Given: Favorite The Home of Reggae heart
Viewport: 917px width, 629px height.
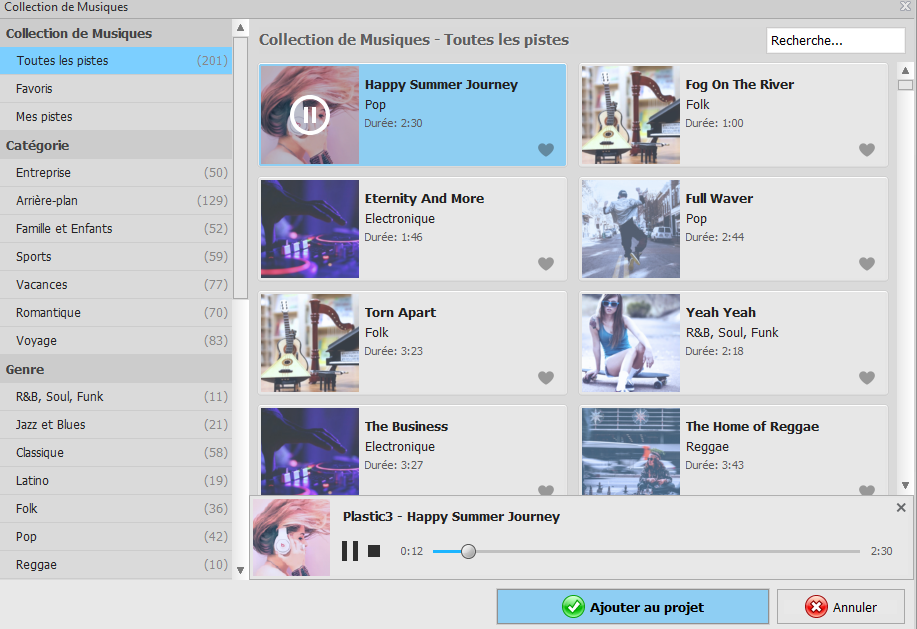Looking at the screenshot, I should (x=867, y=490).
